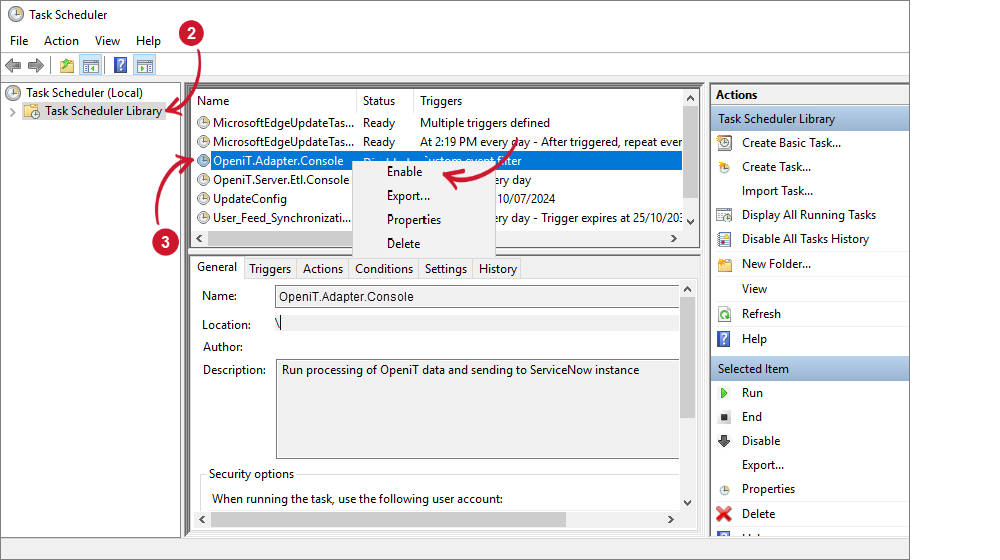Click the details pane horizontal scrollbar thumb
The image size is (1000, 560).
(388, 519)
